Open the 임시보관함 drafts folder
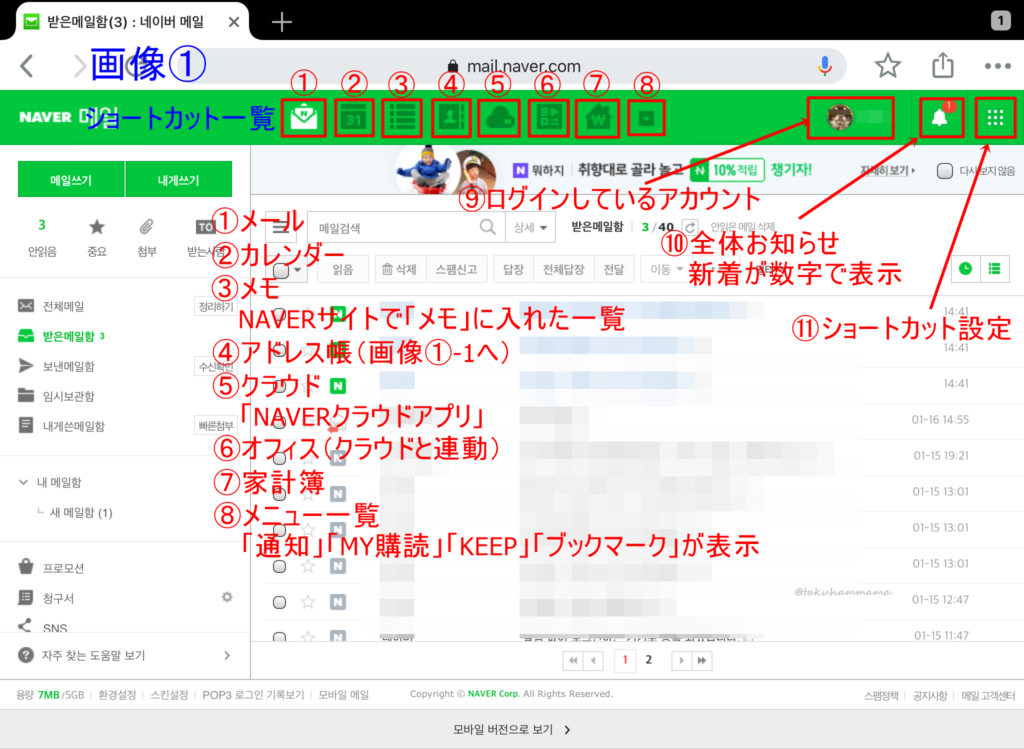Screen dimensions: 1024x749 [x=69, y=396]
